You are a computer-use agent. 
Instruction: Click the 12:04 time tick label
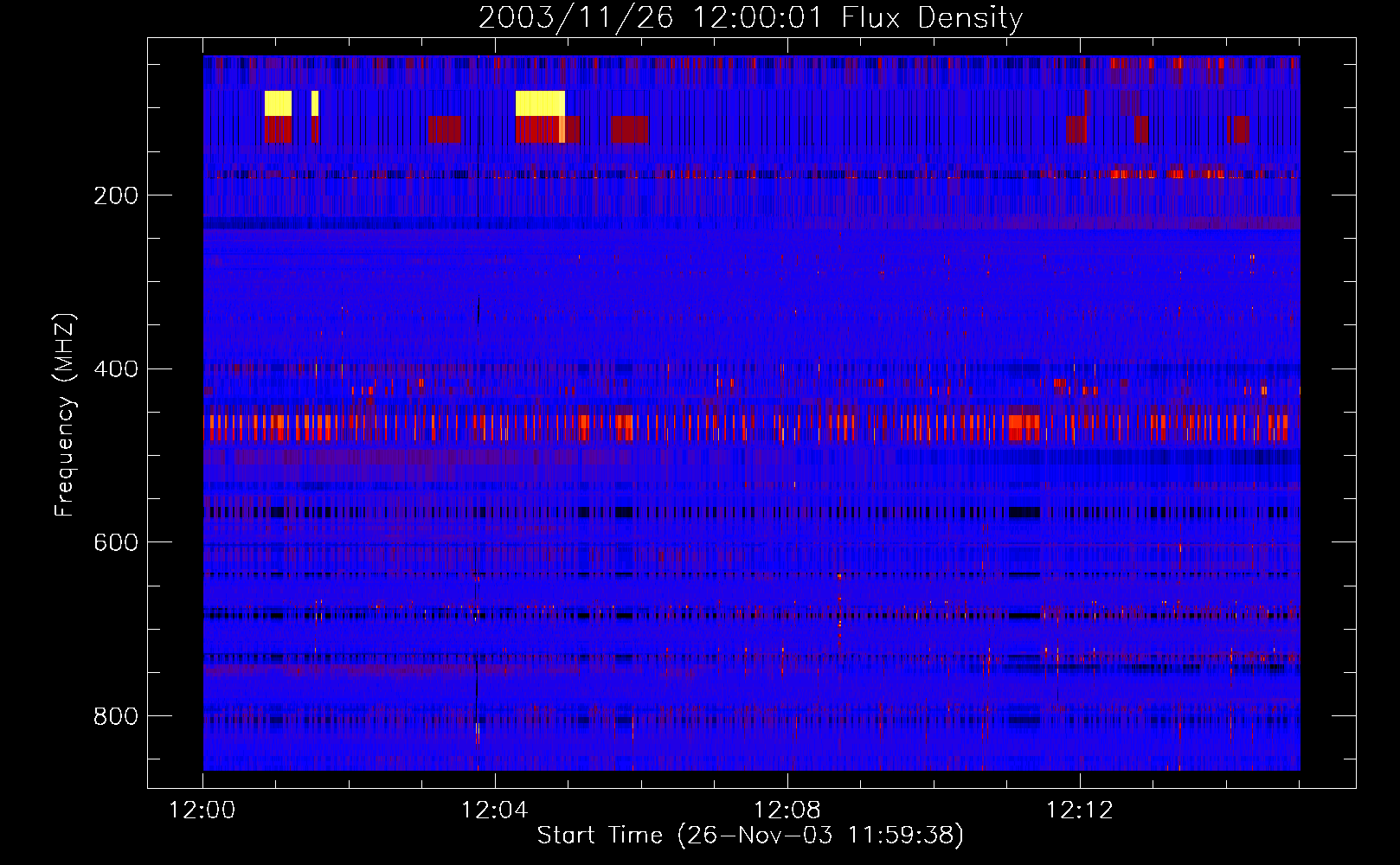(495, 811)
